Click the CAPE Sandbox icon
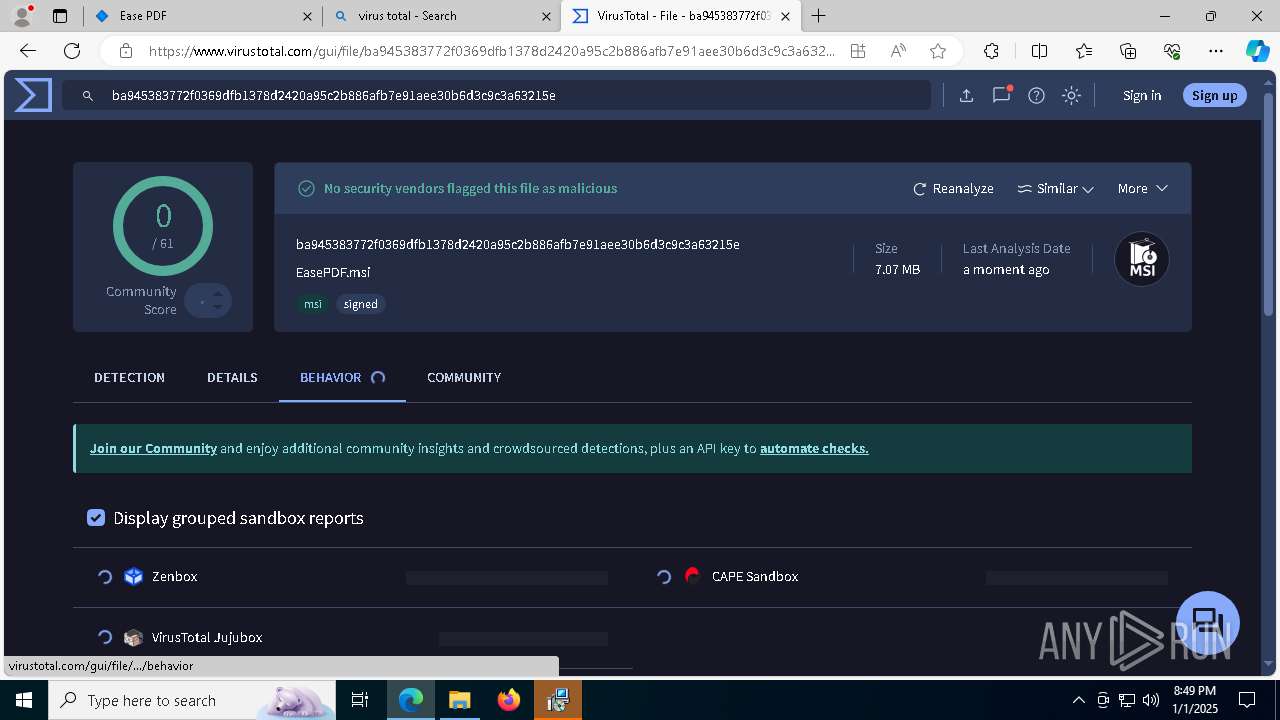This screenshot has height=720, width=1280. coord(692,576)
